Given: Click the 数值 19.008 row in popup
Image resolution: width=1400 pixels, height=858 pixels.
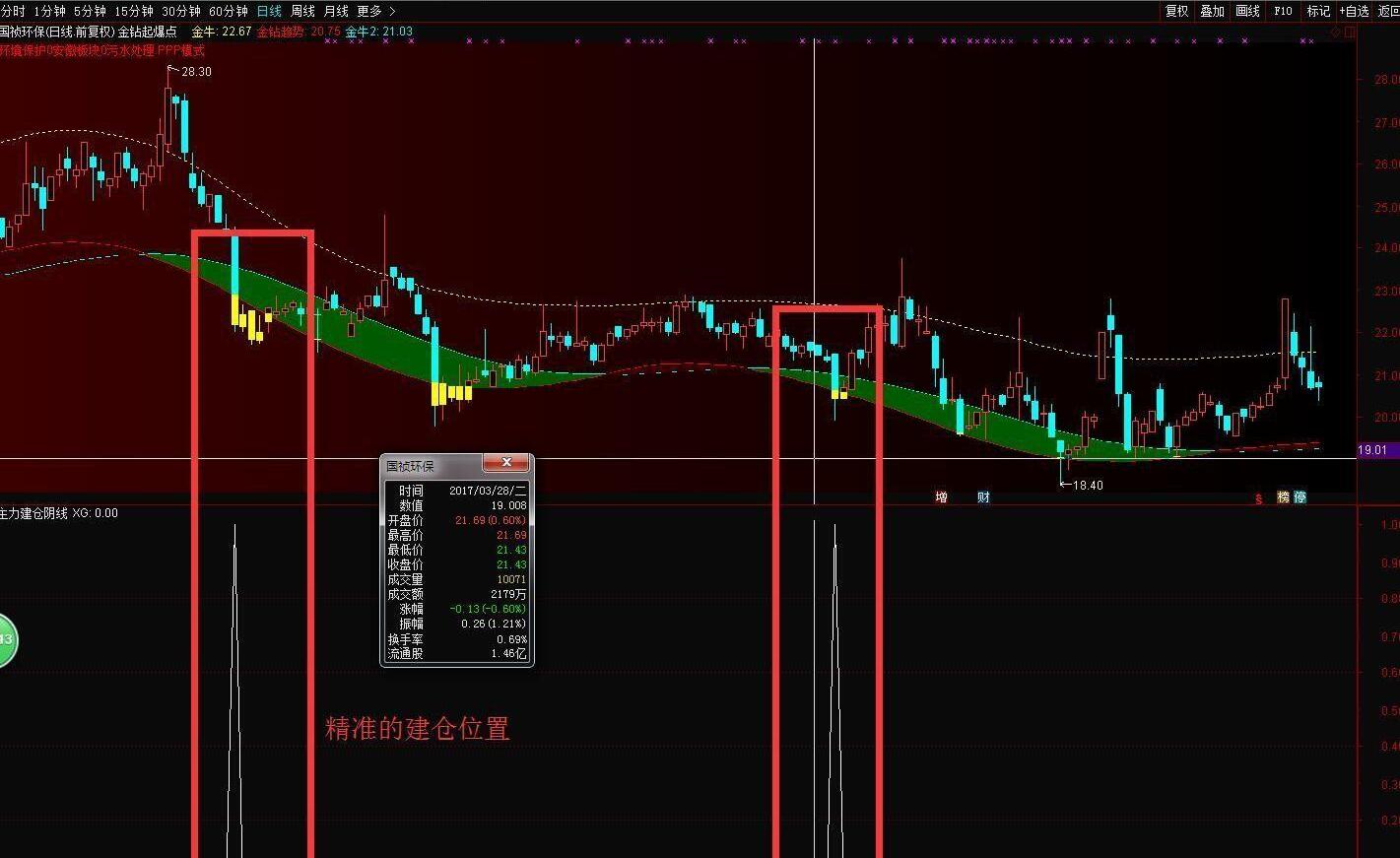Looking at the screenshot, I should (457, 505).
